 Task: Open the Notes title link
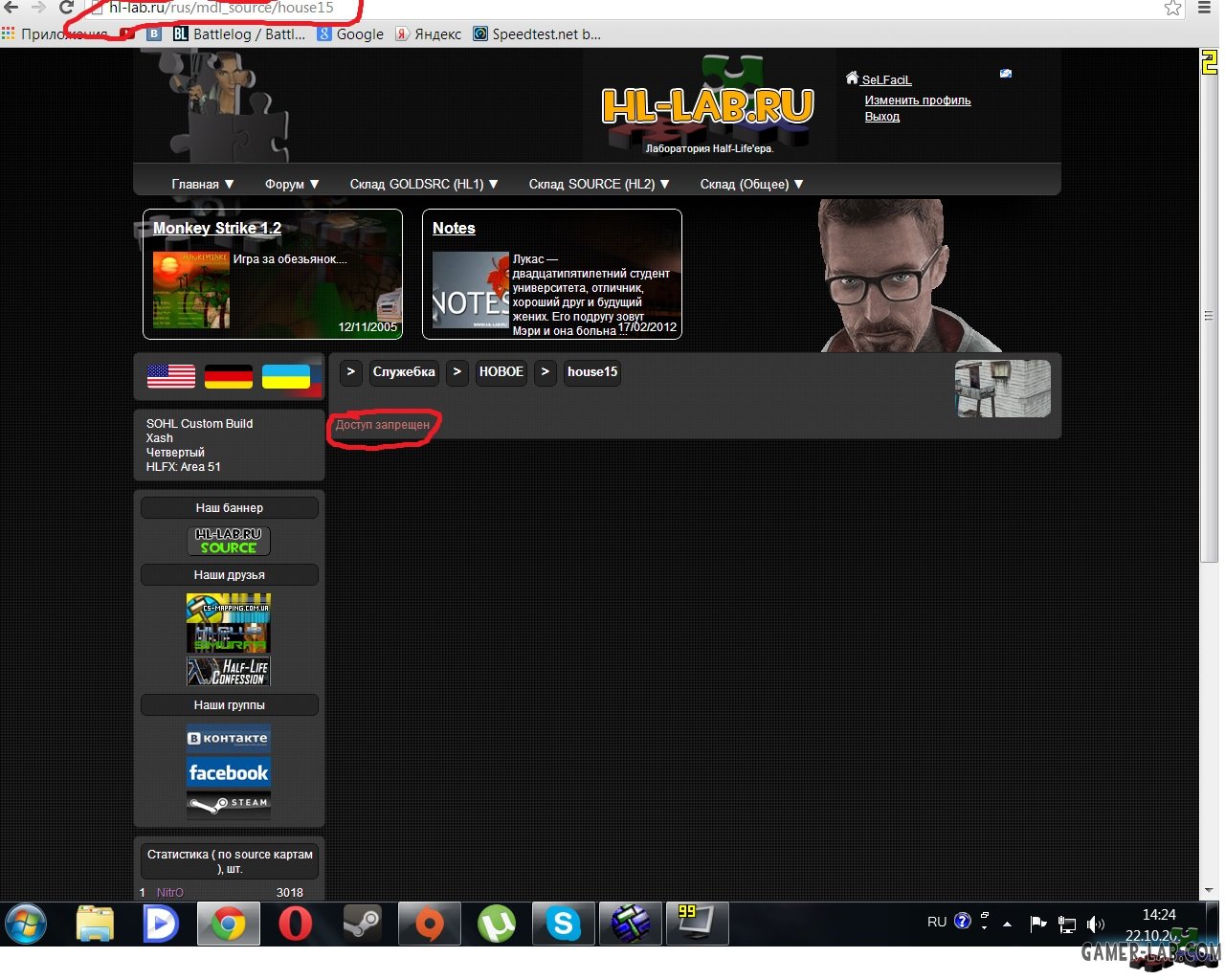pos(454,228)
